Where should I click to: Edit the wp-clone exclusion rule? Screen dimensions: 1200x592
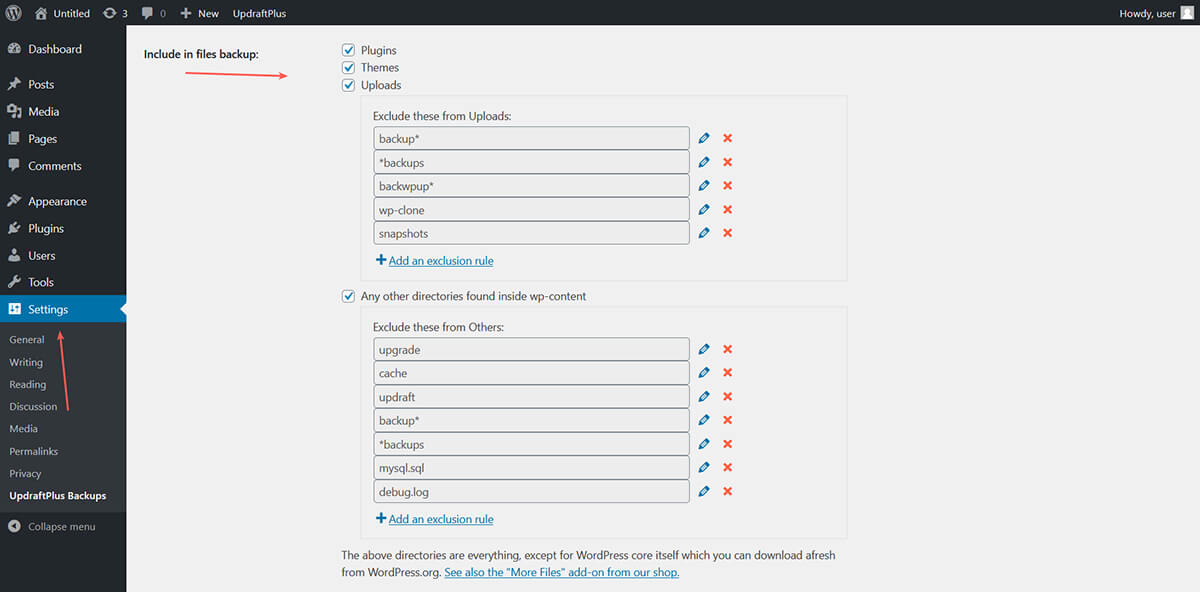[x=704, y=209]
